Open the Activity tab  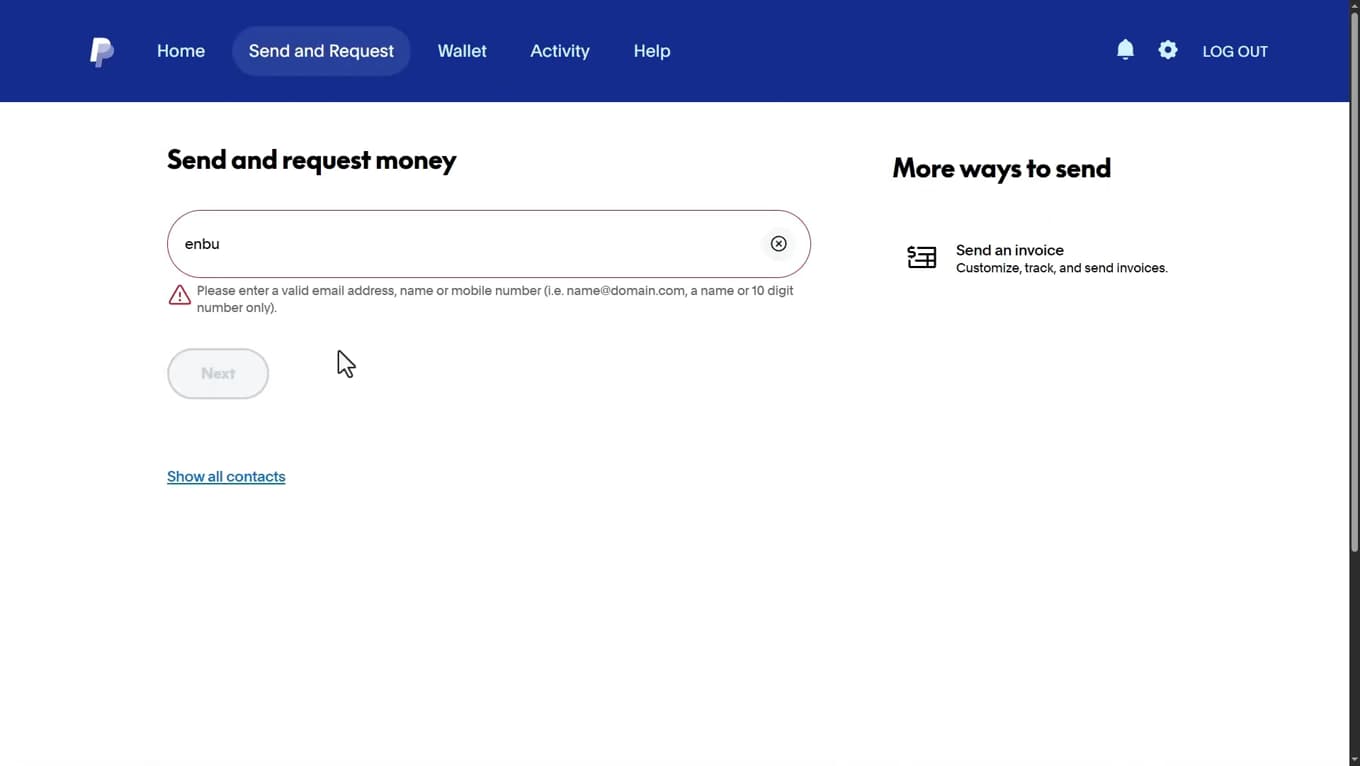point(560,51)
